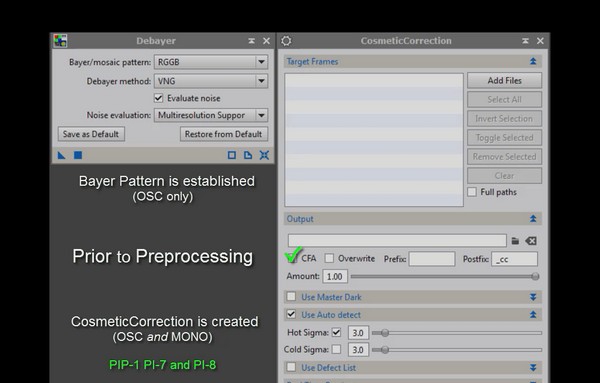Image resolution: width=600 pixels, height=383 pixels.
Task: Open Debayer documentation with the page icon
Action: coord(248,155)
